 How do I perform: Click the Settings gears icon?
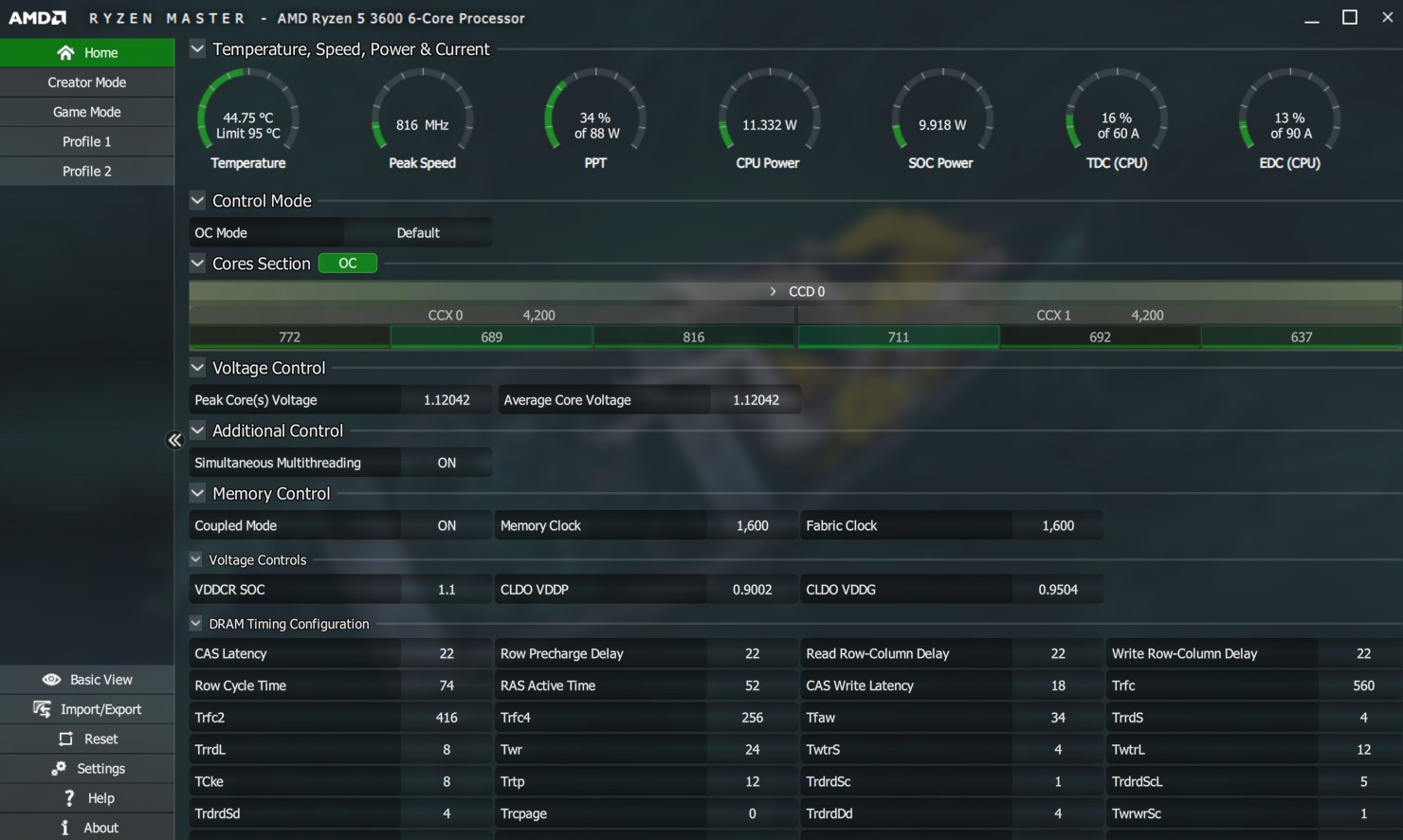(x=59, y=768)
